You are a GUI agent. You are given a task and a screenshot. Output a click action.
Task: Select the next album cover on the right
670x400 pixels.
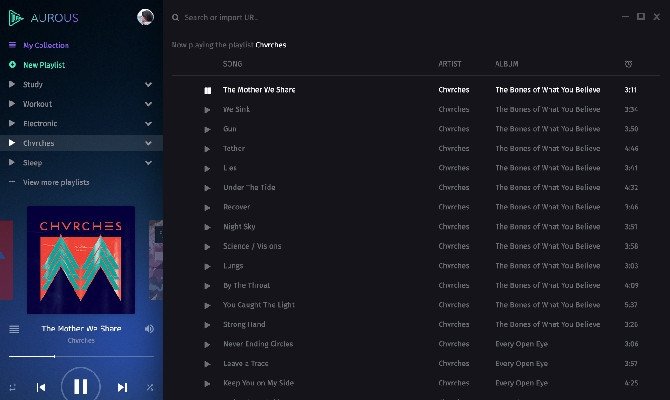tap(156, 260)
